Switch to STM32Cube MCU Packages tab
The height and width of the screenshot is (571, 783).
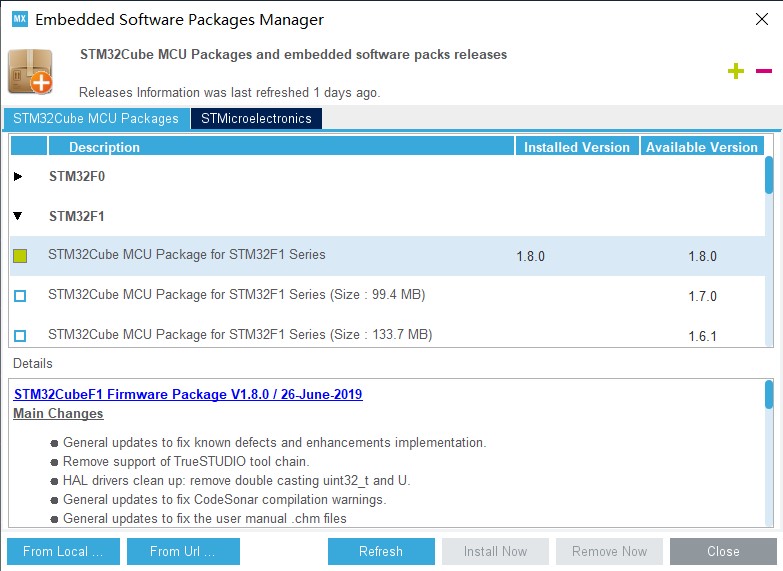96,118
